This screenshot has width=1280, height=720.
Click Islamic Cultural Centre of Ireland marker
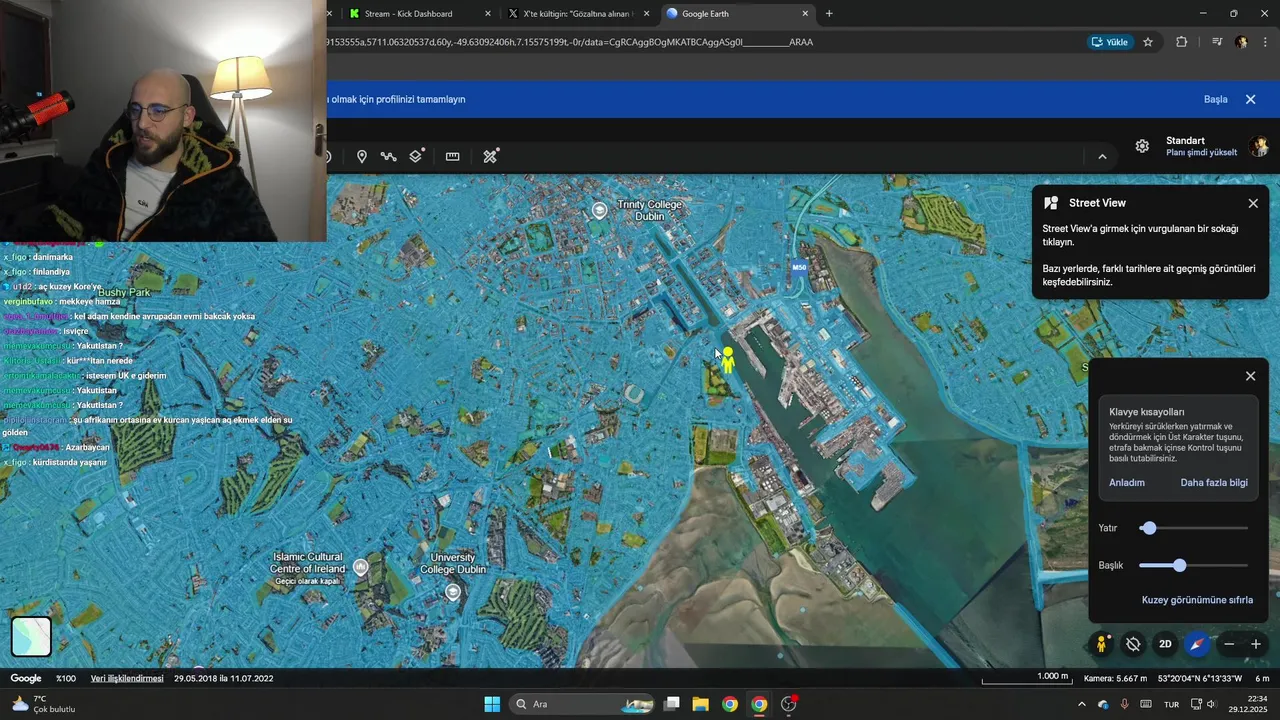point(361,567)
